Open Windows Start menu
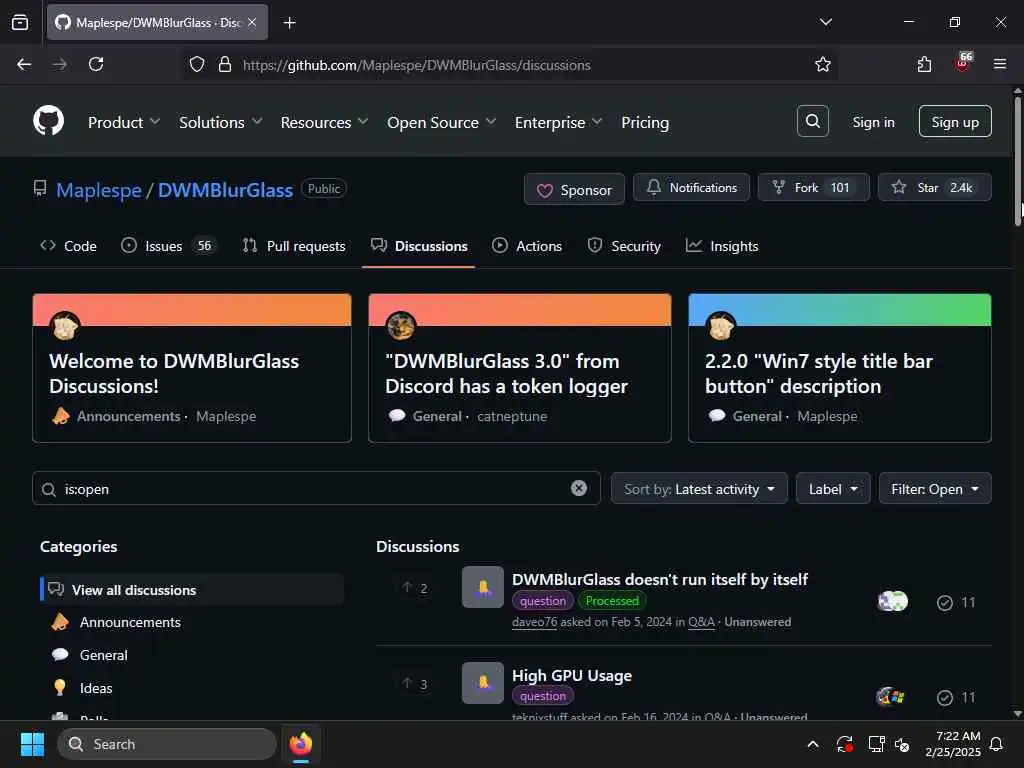The width and height of the screenshot is (1024, 768). (32, 744)
